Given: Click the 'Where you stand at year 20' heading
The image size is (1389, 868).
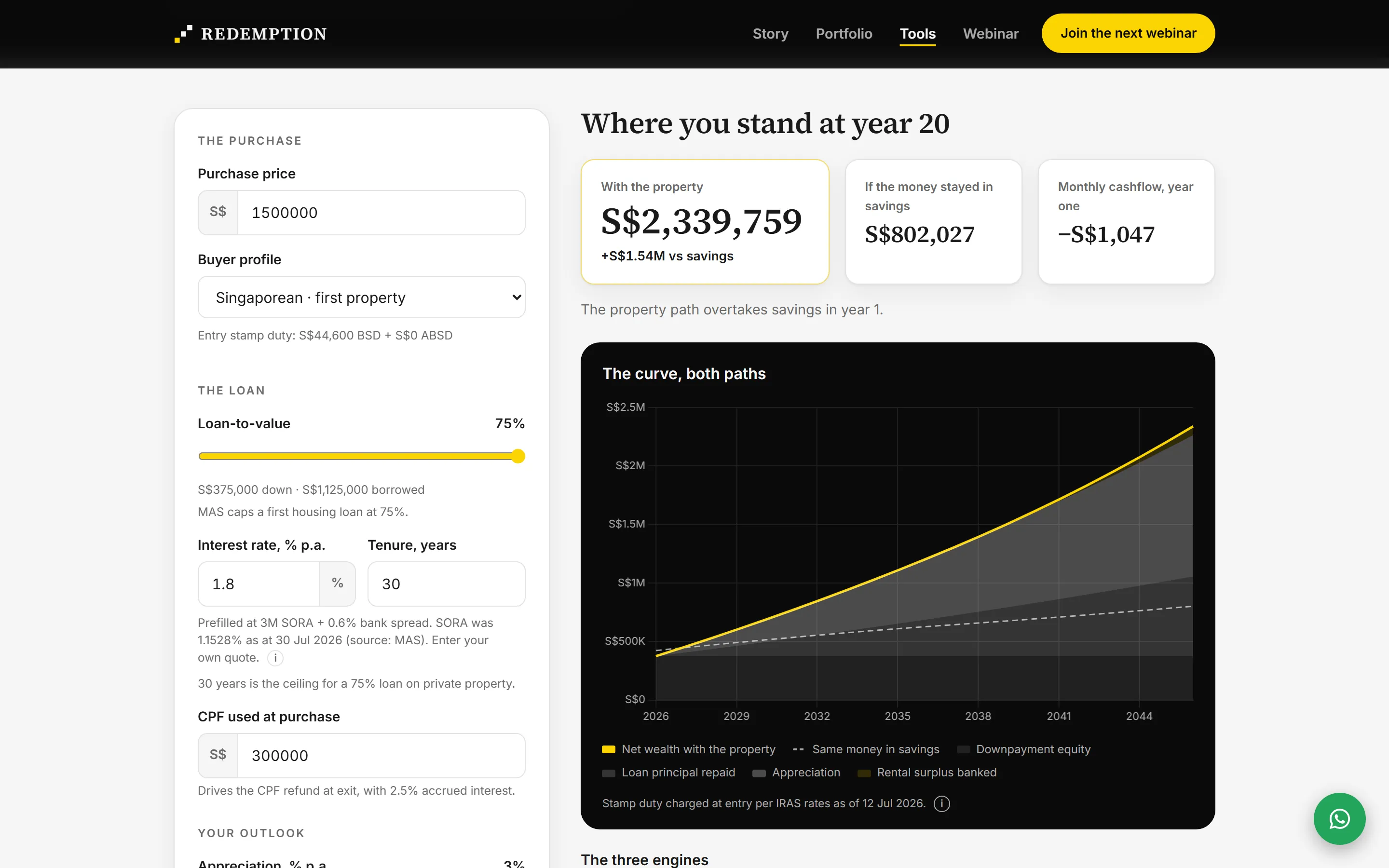Looking at the screenshot, I should coord(765,123).
